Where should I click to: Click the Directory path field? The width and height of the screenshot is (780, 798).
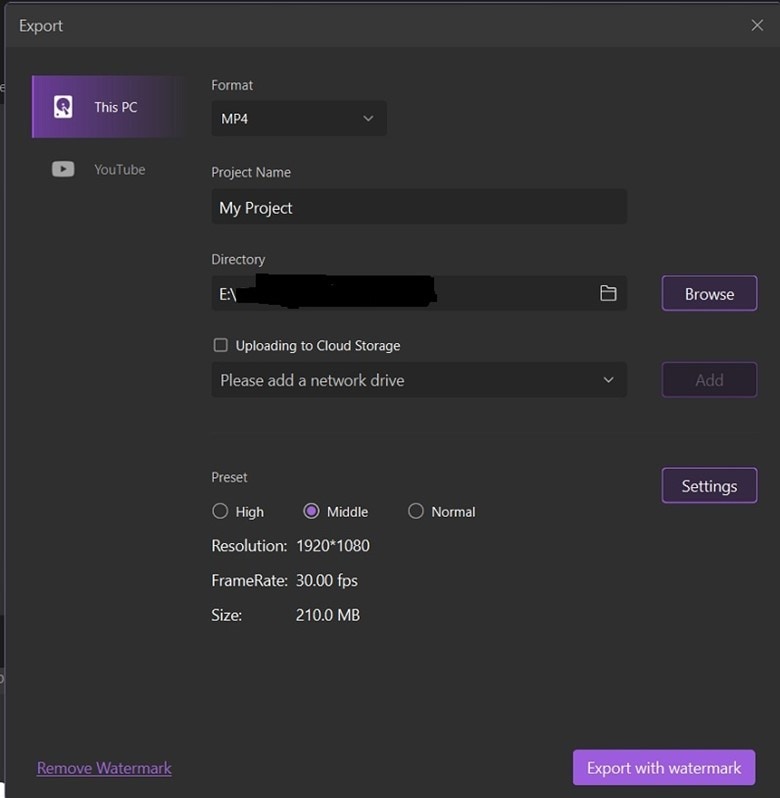(x=400, y=293)
